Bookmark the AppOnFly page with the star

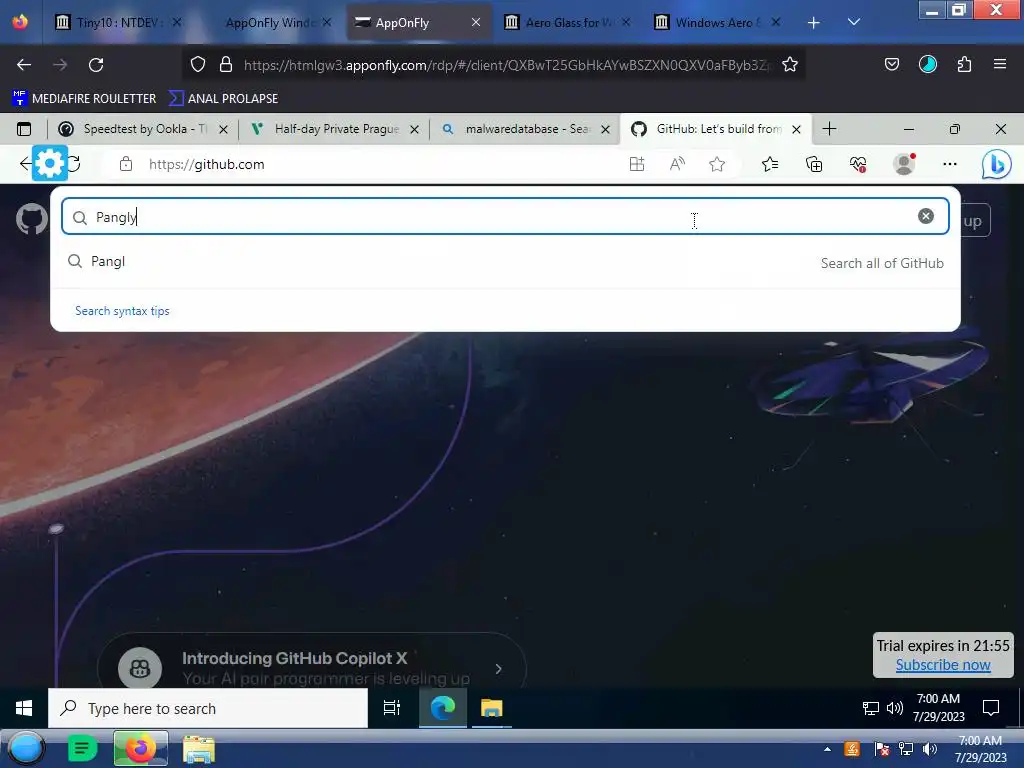coord(790,65)
